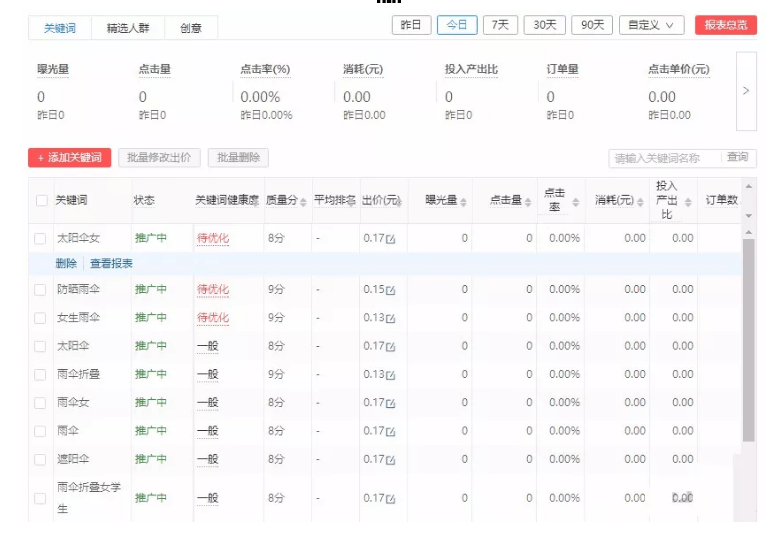783x536 pixels.
Task: Tick the select-all checkbox in table header
Action: pos(41,201)
